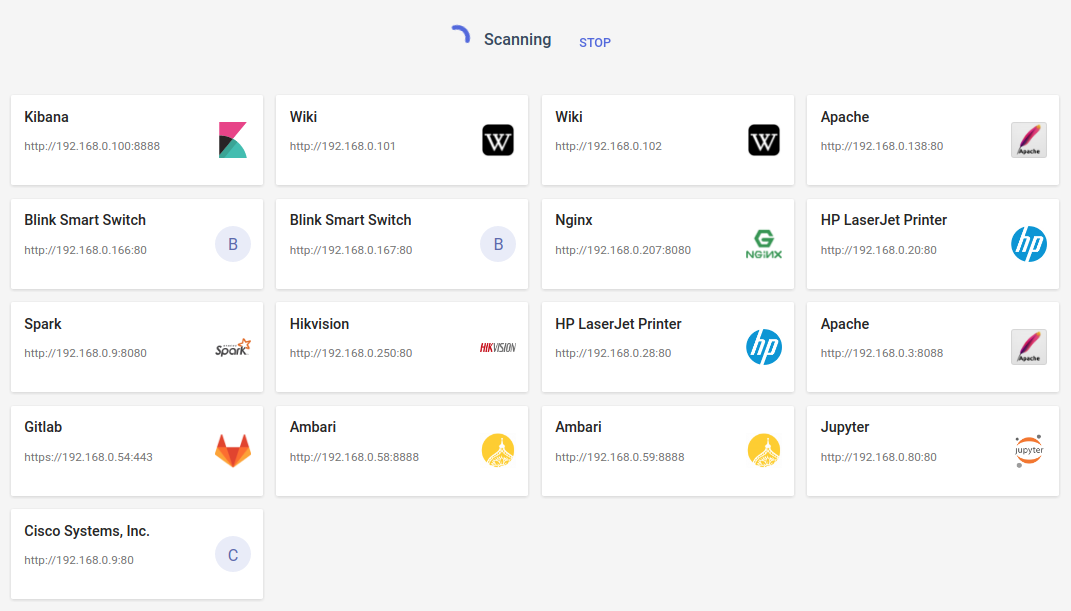Viewport: 1071px width, 611px height.
Task: Click Blink Smart Switch title for 192.168.0.167:80
Action: coord(350,220)
